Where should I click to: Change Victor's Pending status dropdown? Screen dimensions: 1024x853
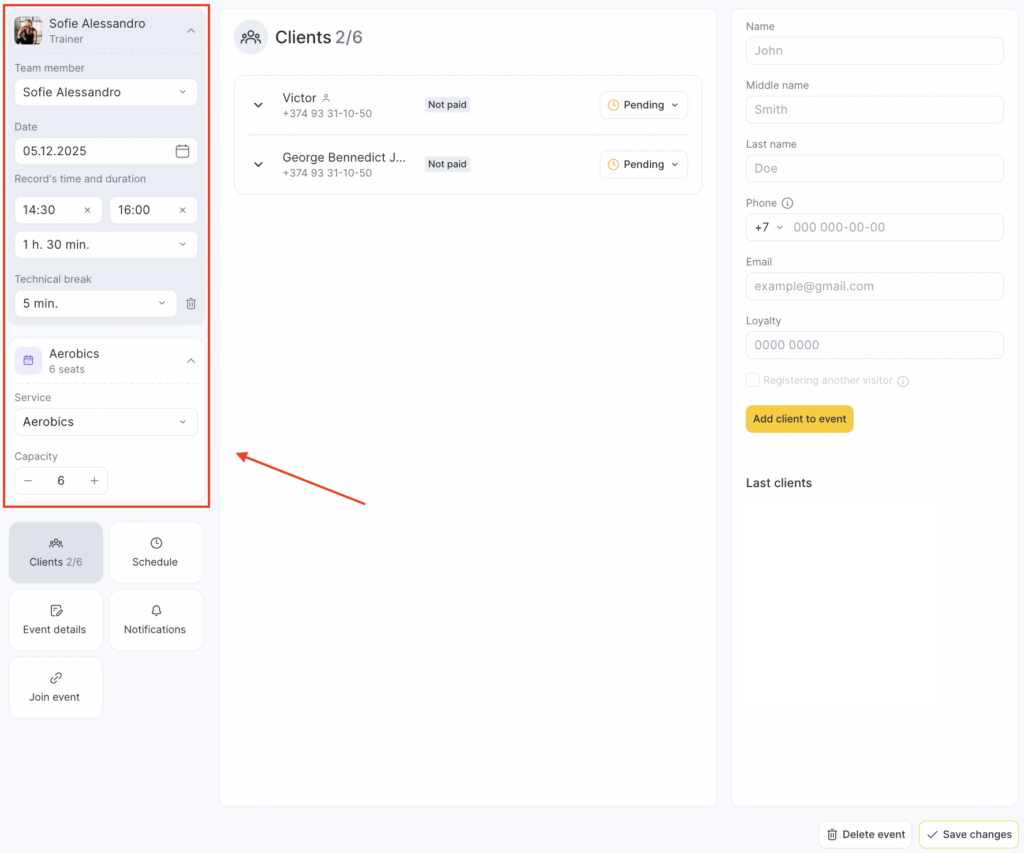[x=643, y=105]
